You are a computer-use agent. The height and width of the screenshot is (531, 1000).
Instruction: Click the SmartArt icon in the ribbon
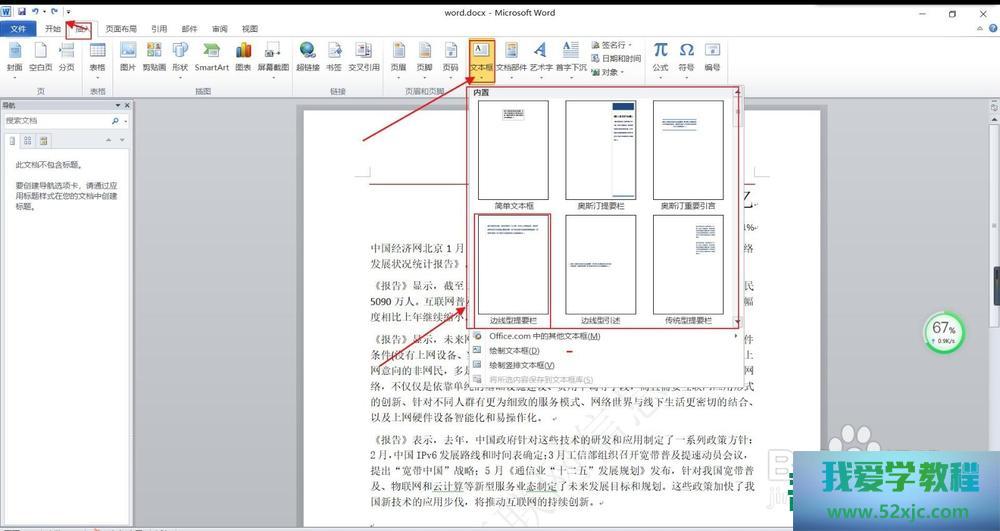coord(211,55)
